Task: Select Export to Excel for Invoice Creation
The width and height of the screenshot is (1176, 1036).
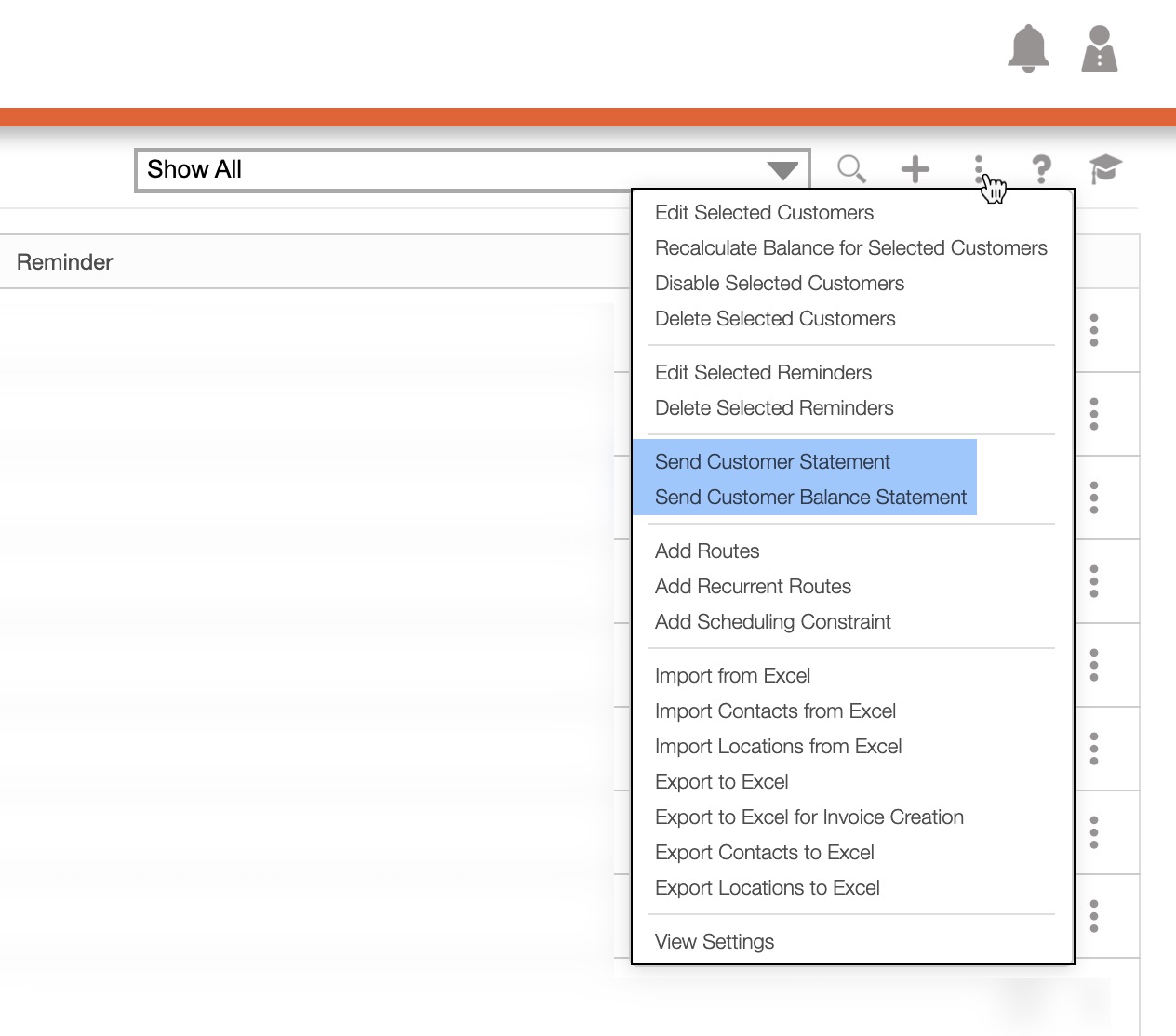Action: [808, 817]
